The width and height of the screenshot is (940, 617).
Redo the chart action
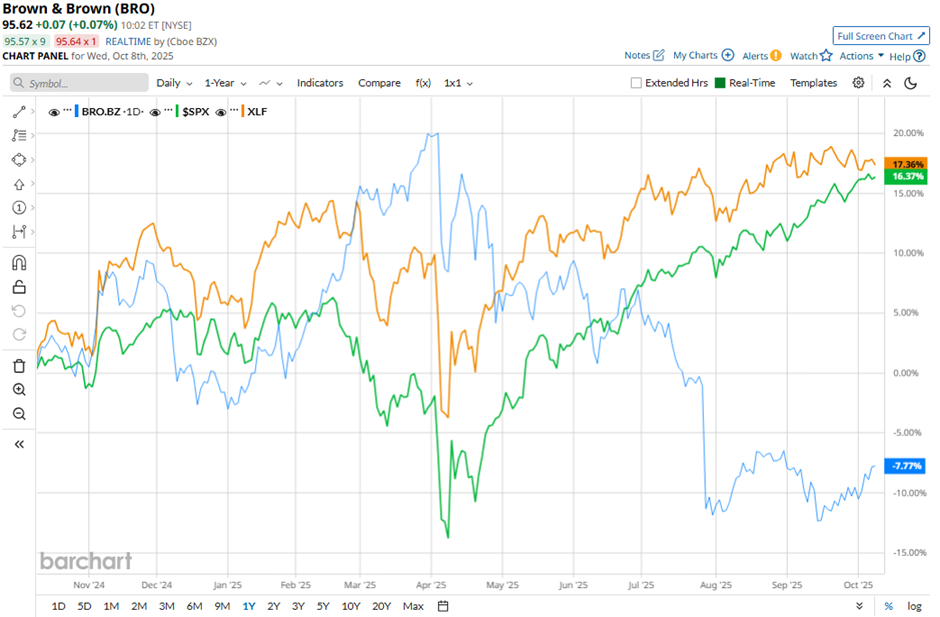pos(19,335)
